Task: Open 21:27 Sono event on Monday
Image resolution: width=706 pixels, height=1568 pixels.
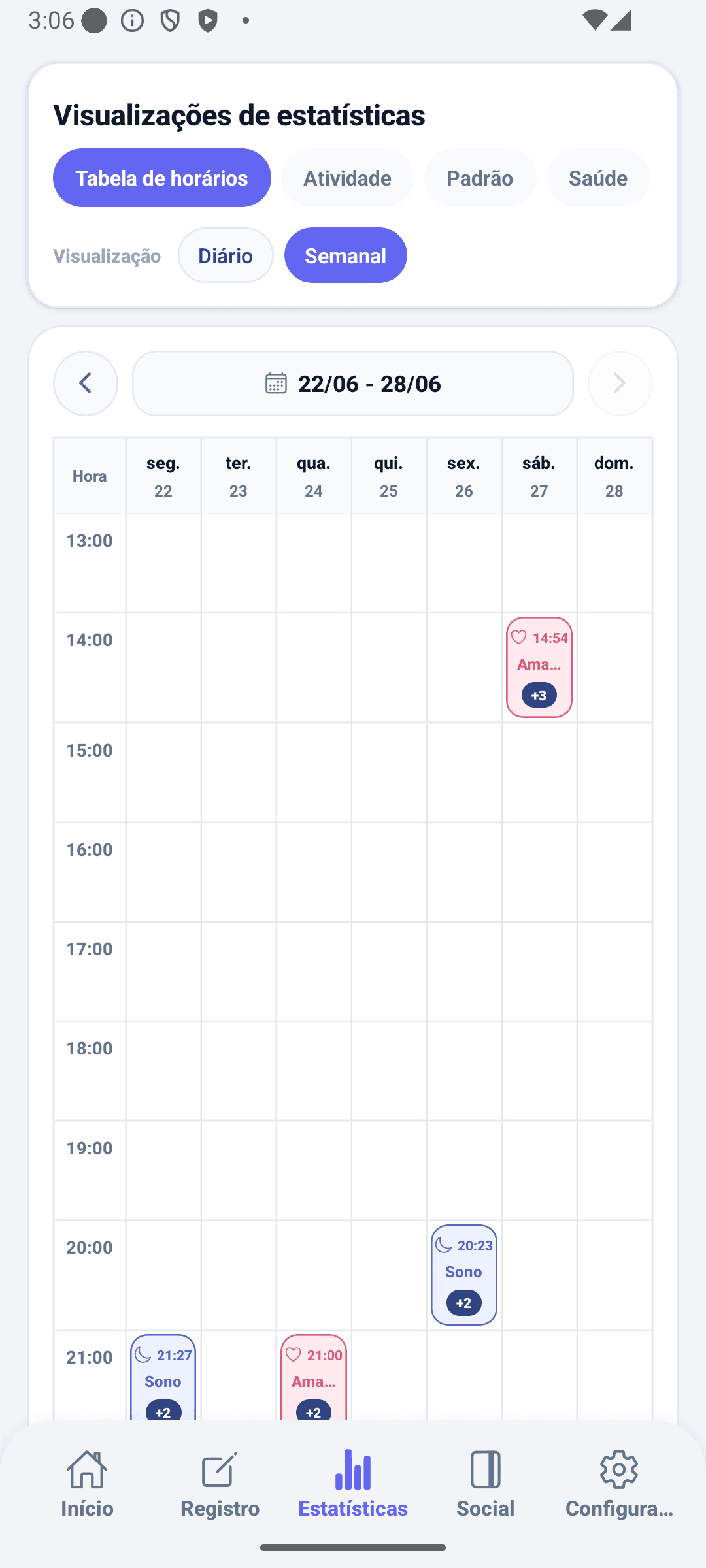Action: [x=163, y=1377]
